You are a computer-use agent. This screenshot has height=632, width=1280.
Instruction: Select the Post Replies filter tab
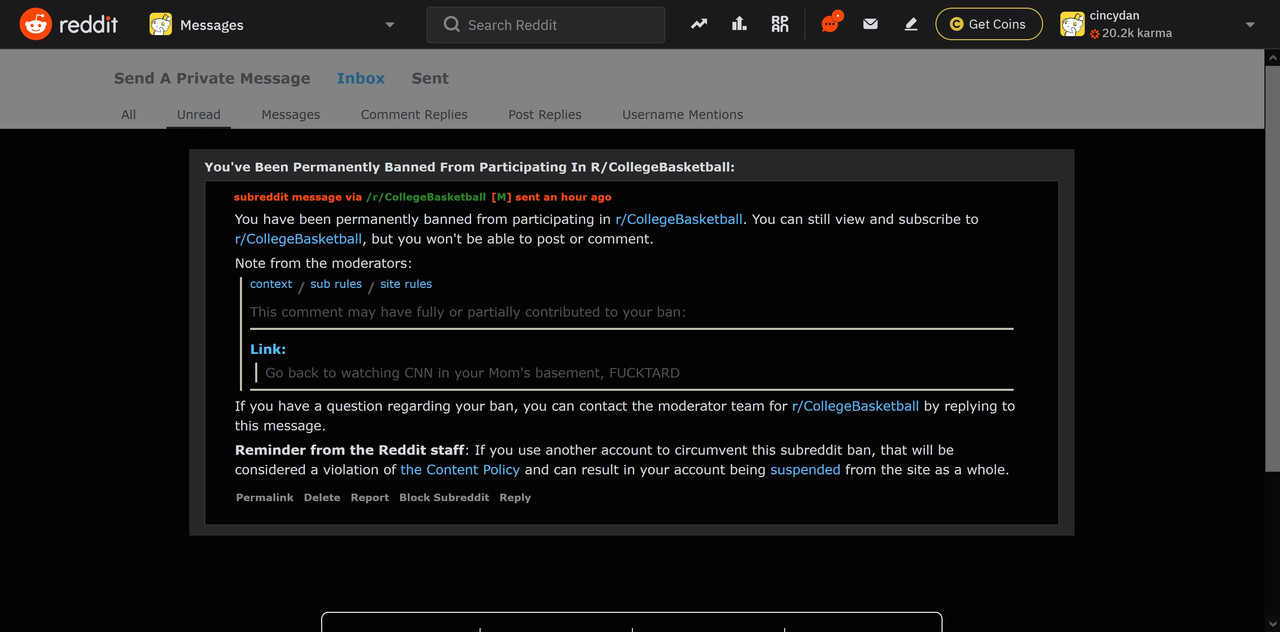(545, 114)
